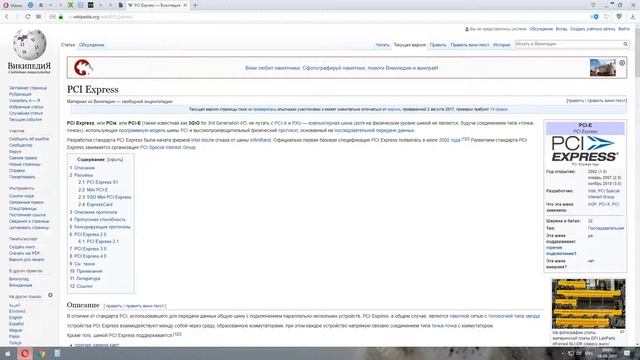Viewport: 640px width, 360px height.
Task: Click the blue shield ad-blocker icon
Action: pos(596,17)
